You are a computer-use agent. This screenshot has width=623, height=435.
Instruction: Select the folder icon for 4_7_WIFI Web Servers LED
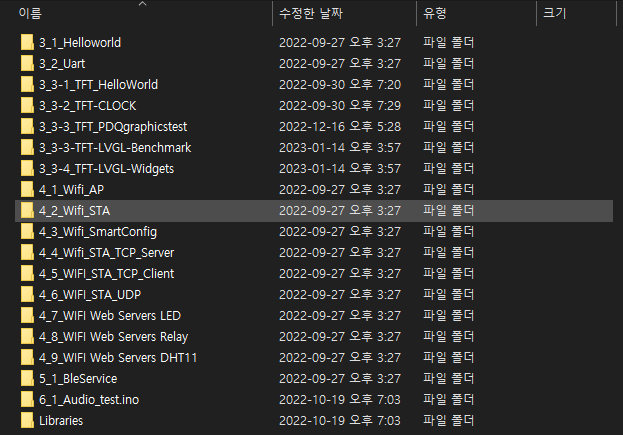click(27, 316)
